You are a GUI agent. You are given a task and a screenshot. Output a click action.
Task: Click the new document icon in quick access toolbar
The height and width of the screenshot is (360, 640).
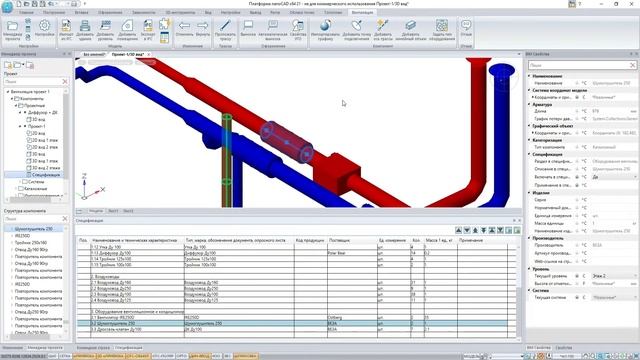(x=18, y=4)
